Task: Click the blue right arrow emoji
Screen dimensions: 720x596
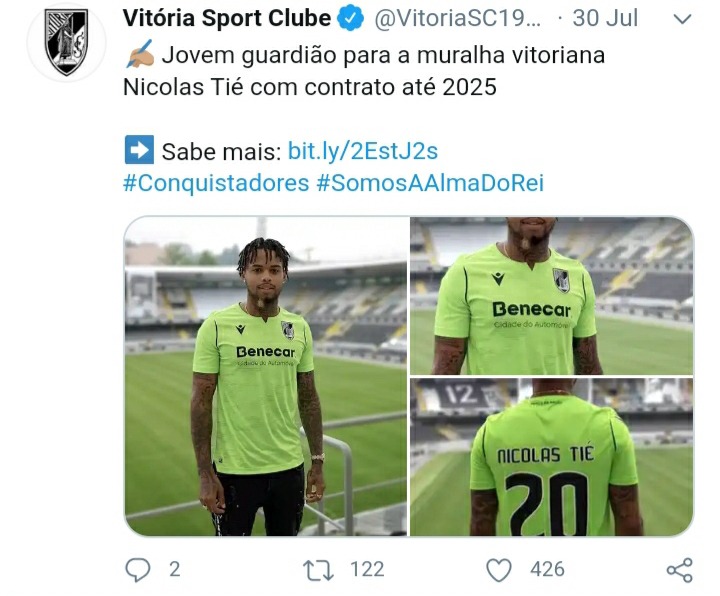Action: pos(139,149)
